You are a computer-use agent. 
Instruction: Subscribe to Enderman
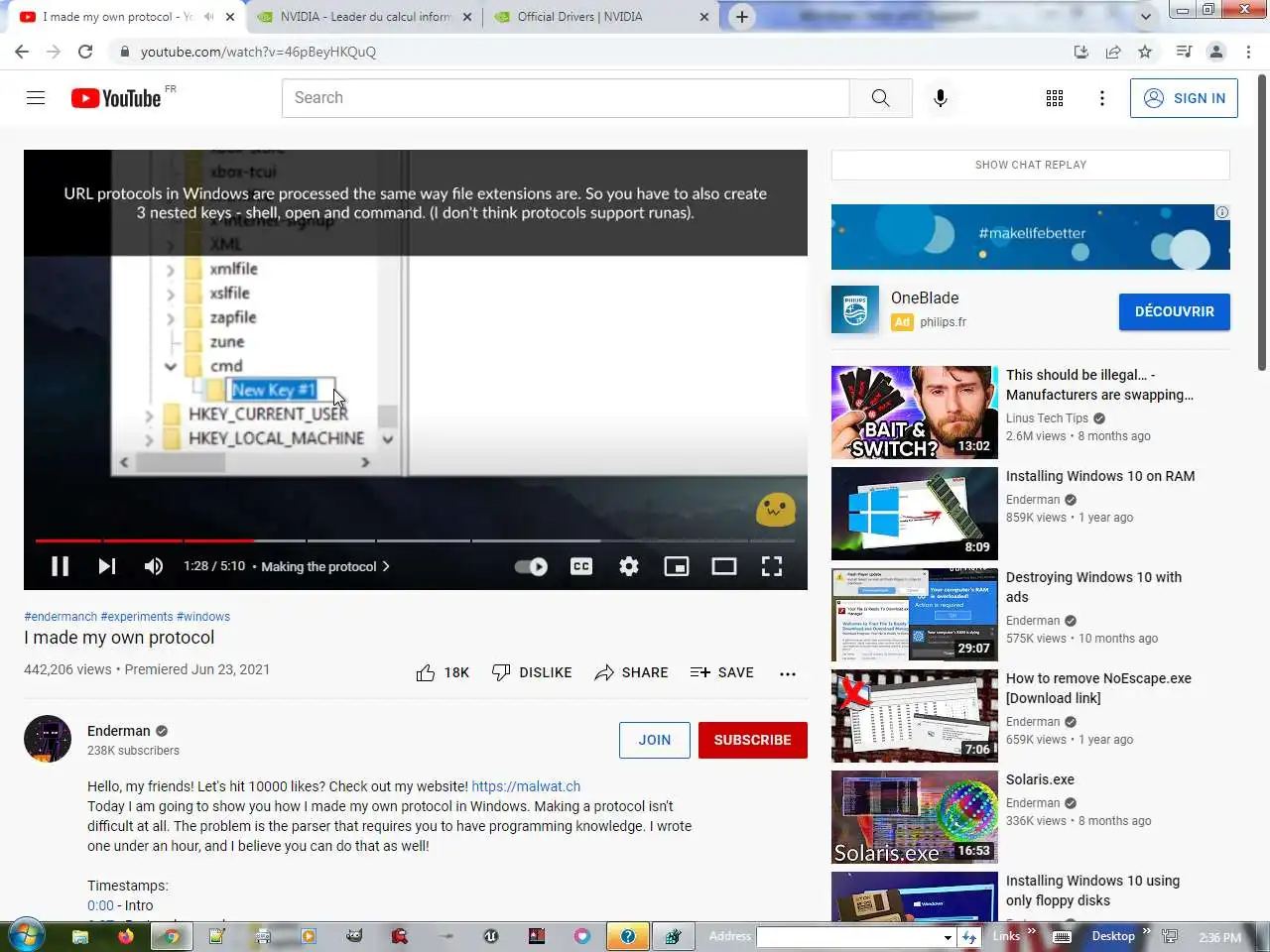pos(753,740)
